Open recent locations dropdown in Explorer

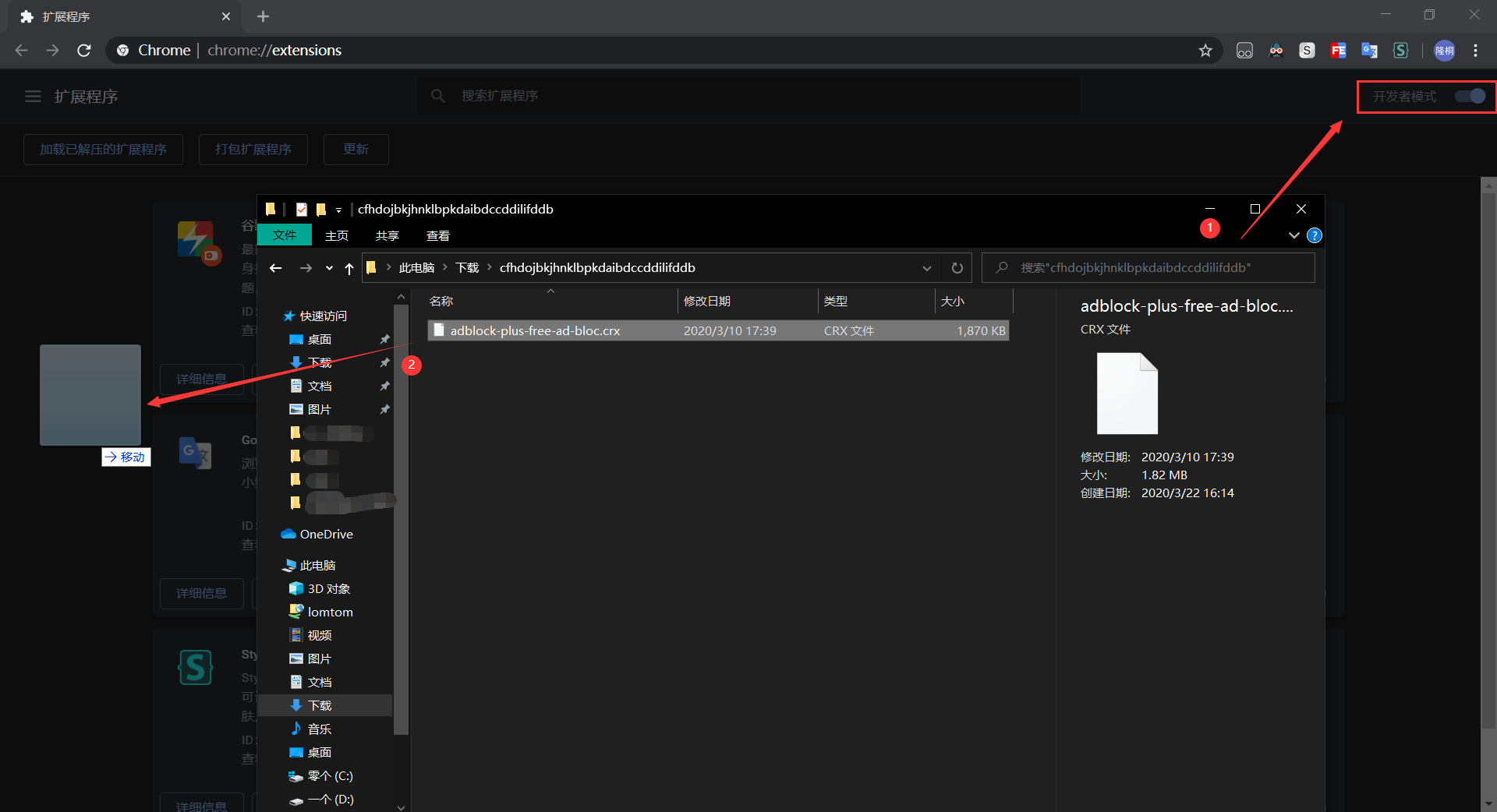329,268
